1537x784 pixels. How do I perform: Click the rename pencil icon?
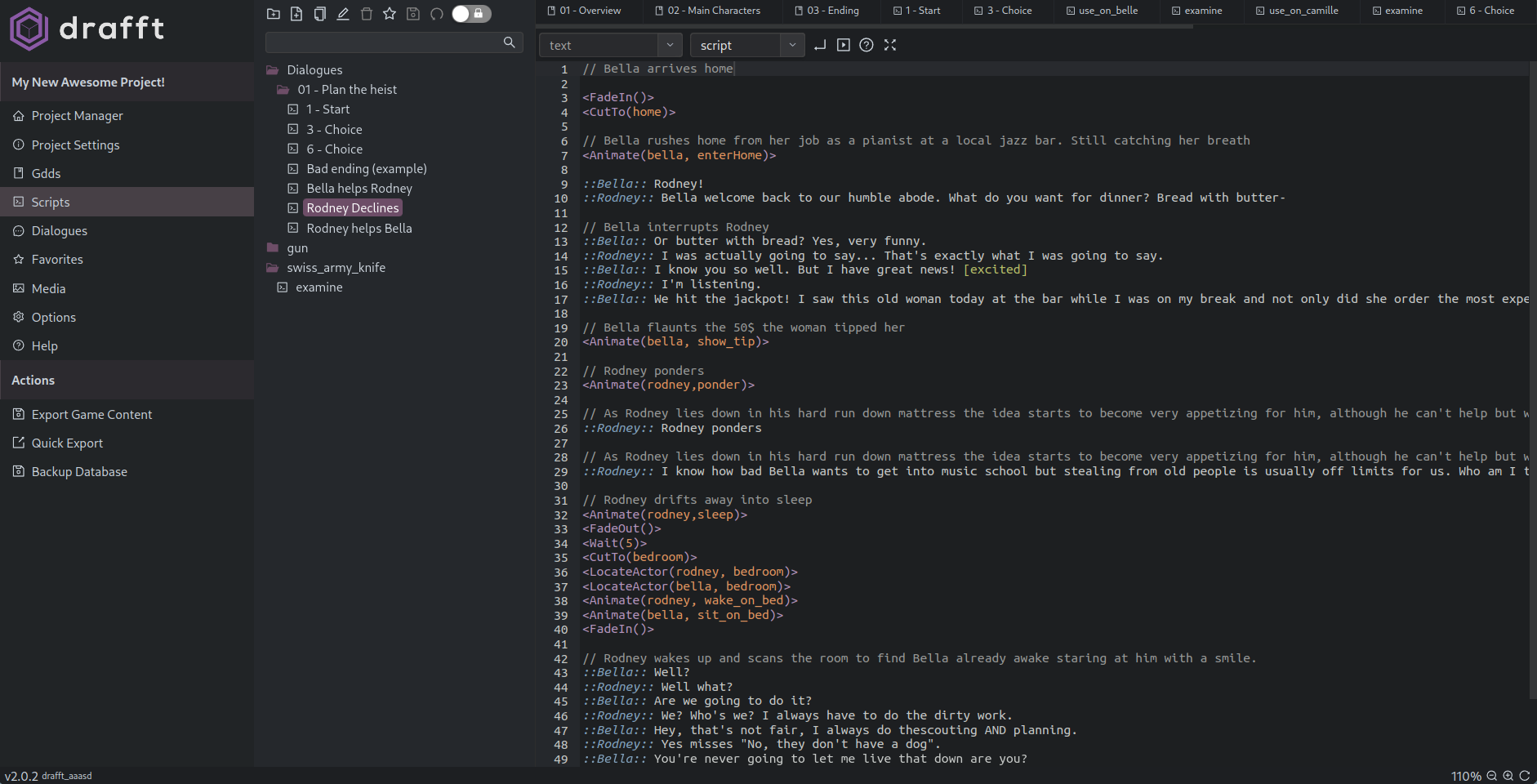point(343,14)
